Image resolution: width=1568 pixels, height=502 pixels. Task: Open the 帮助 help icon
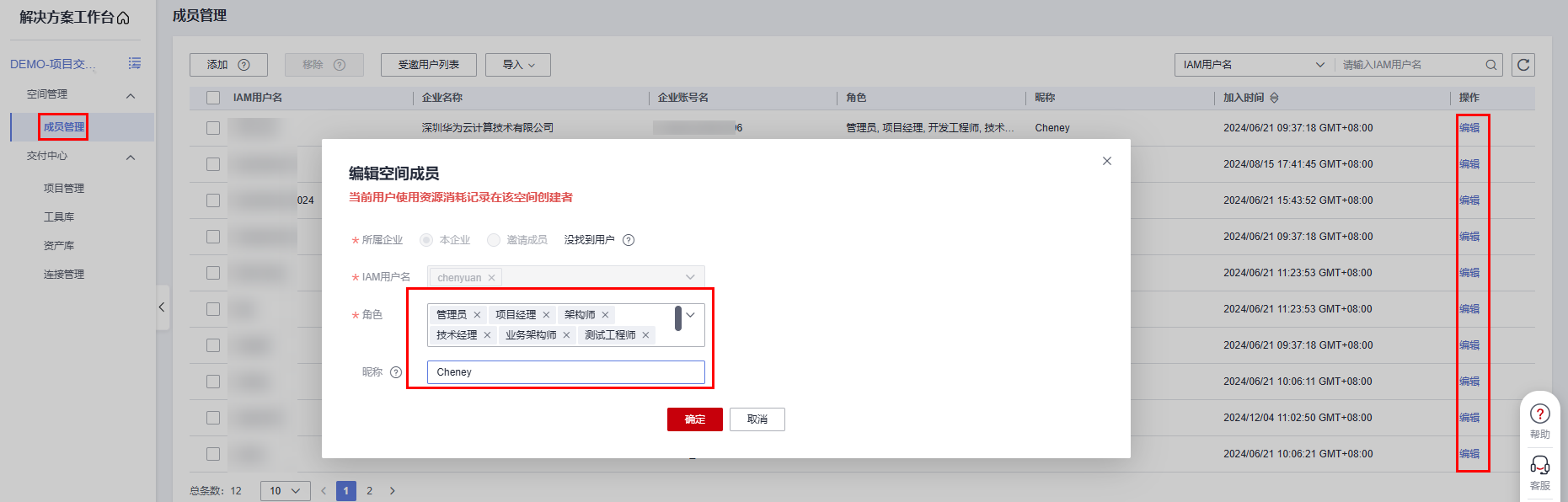click(1540, 414)
